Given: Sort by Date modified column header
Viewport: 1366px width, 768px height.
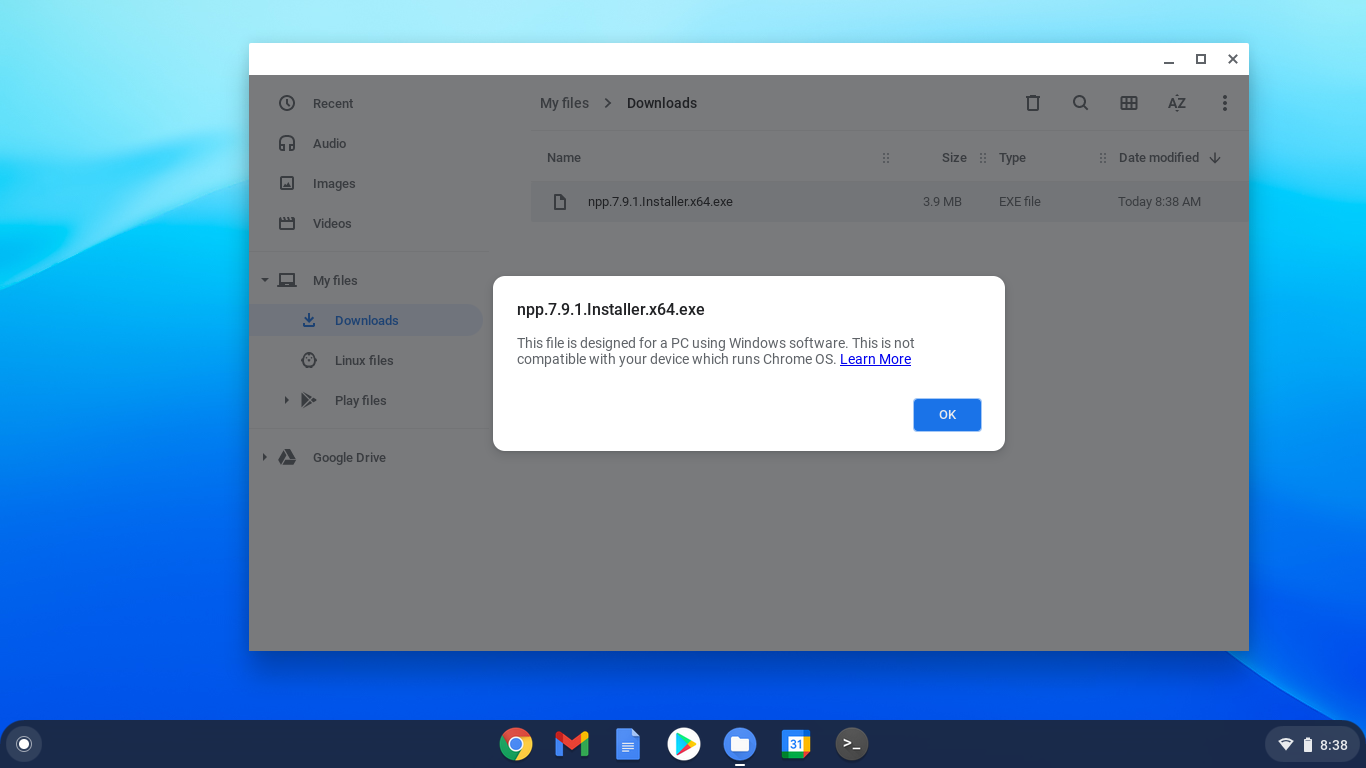Looking at the screenshot, I should point(1159,158).
